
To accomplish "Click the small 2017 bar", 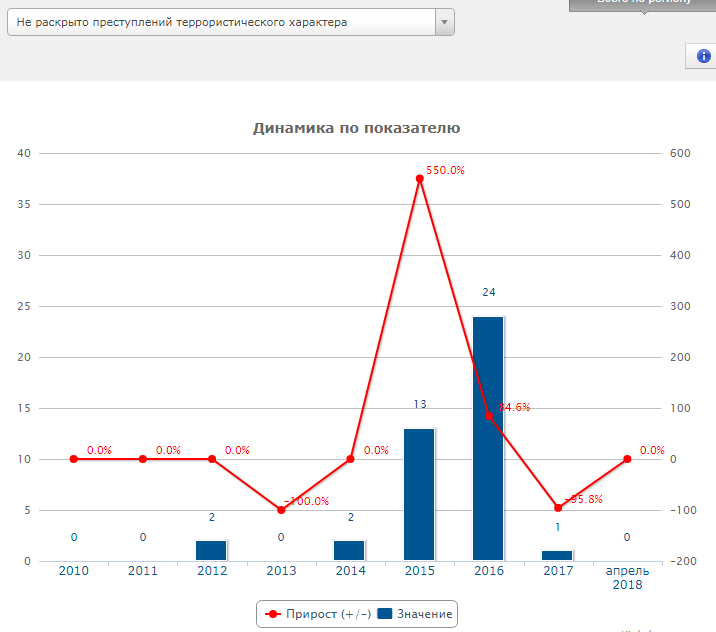I will click(x=557, y=555).
